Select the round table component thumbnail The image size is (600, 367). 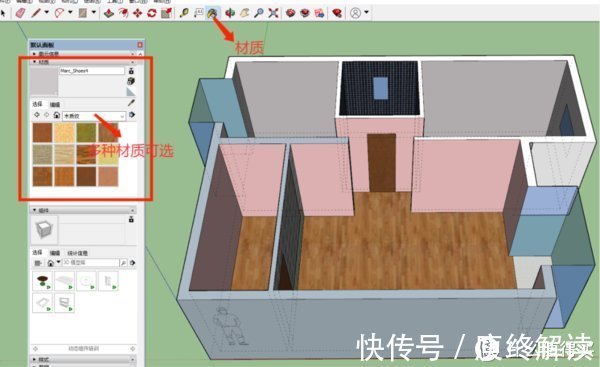[x=42, y=281]
